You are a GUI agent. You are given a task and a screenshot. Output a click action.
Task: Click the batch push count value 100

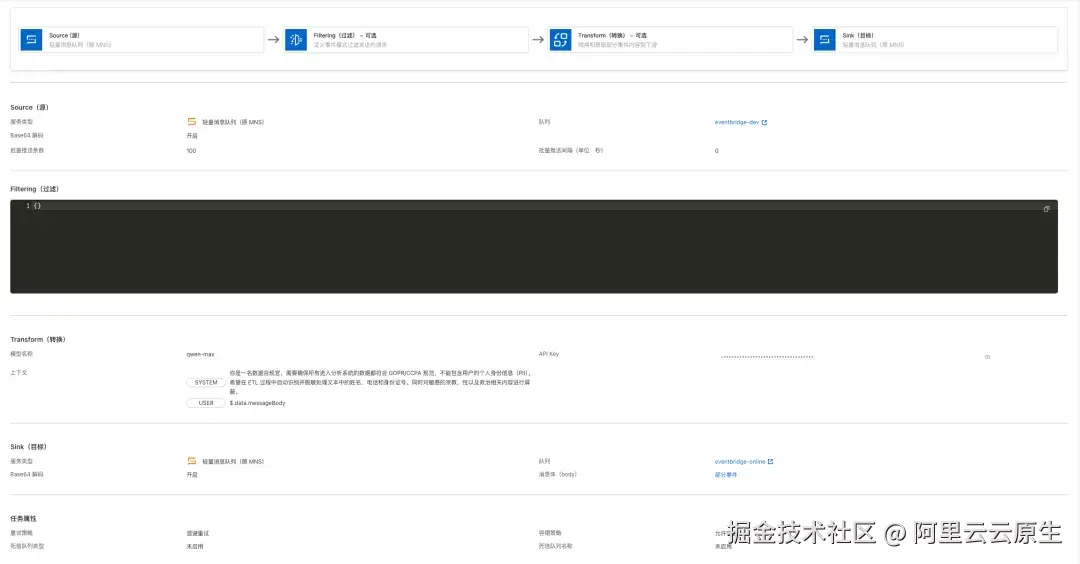(191, 151)
